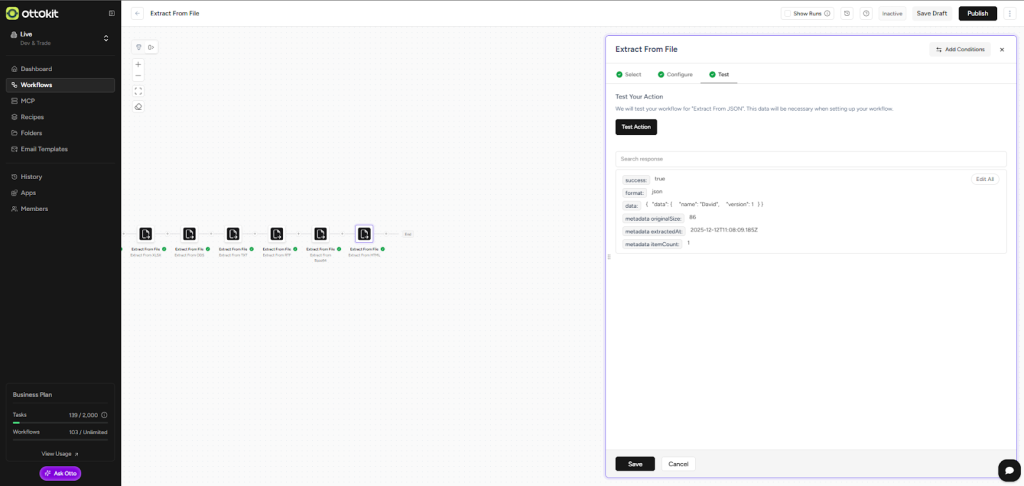The image size is (1024, 486).
Task: Open the three-dot menu next to Publish
Action: click(1010, 13)
